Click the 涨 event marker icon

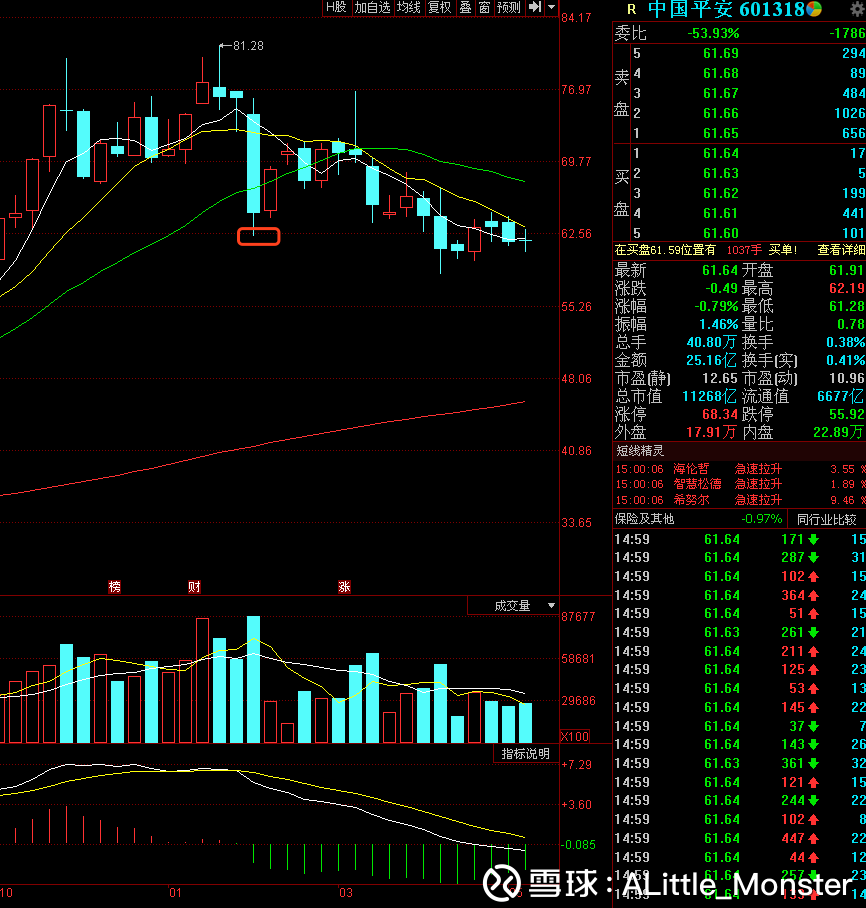pos(345,587)
